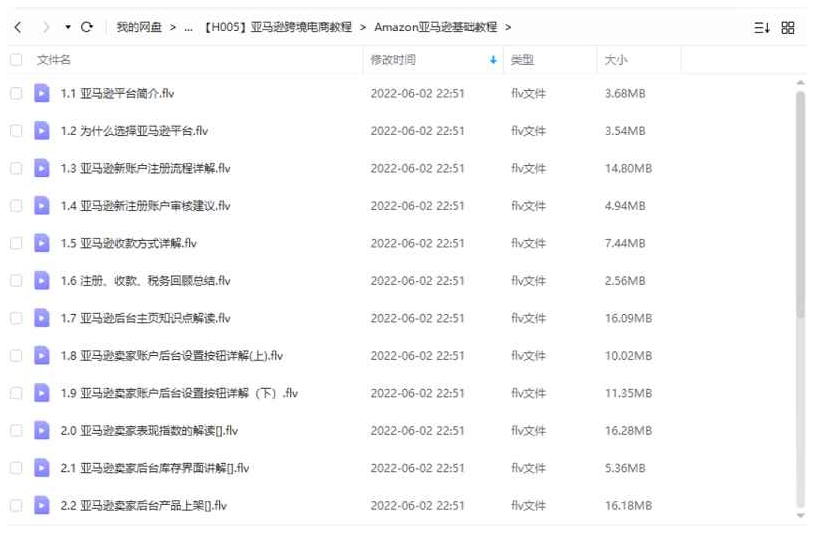Check the box for 1.8 file row
The image size is (821, 533).
(16, 356)
